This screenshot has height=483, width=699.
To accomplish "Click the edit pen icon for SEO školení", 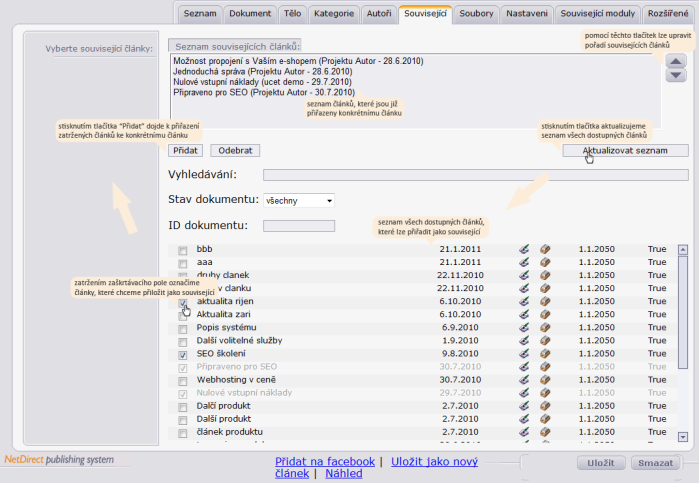I will [x=523, y=354].
